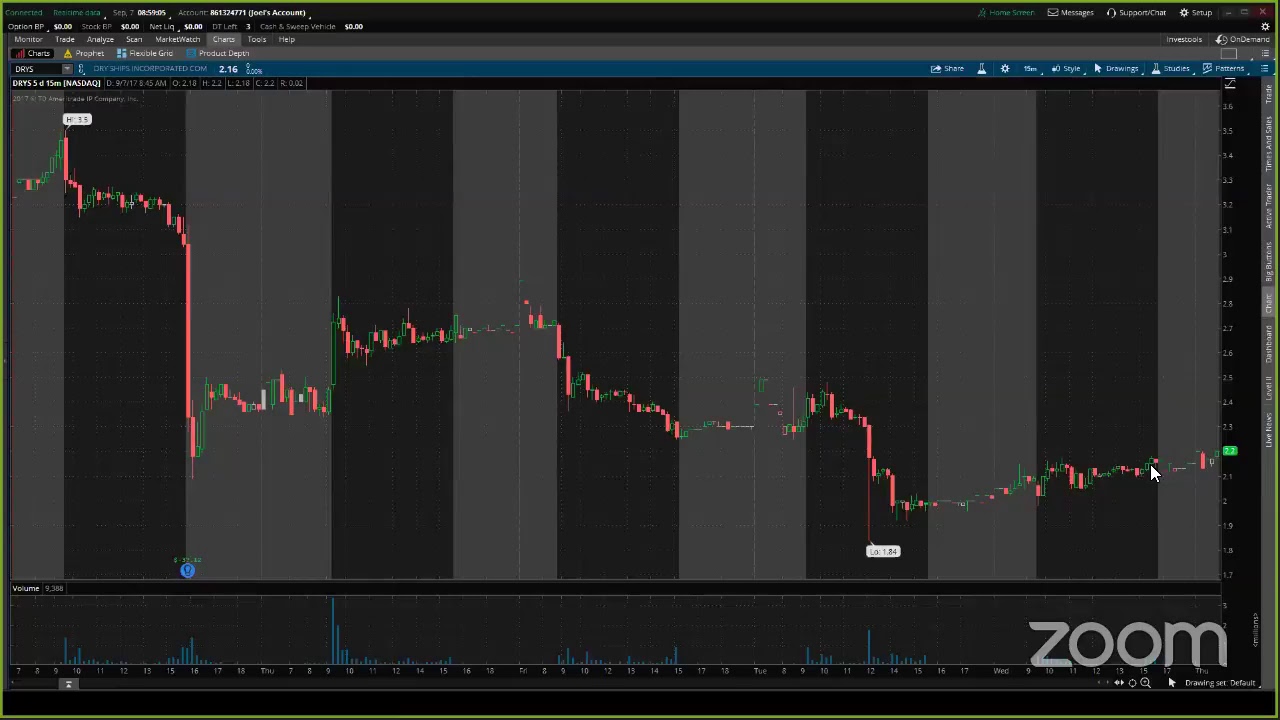Open the Active Trader sidebar tab
The height and width of the screenshot is (720, 1280).
coord(1268,205)
